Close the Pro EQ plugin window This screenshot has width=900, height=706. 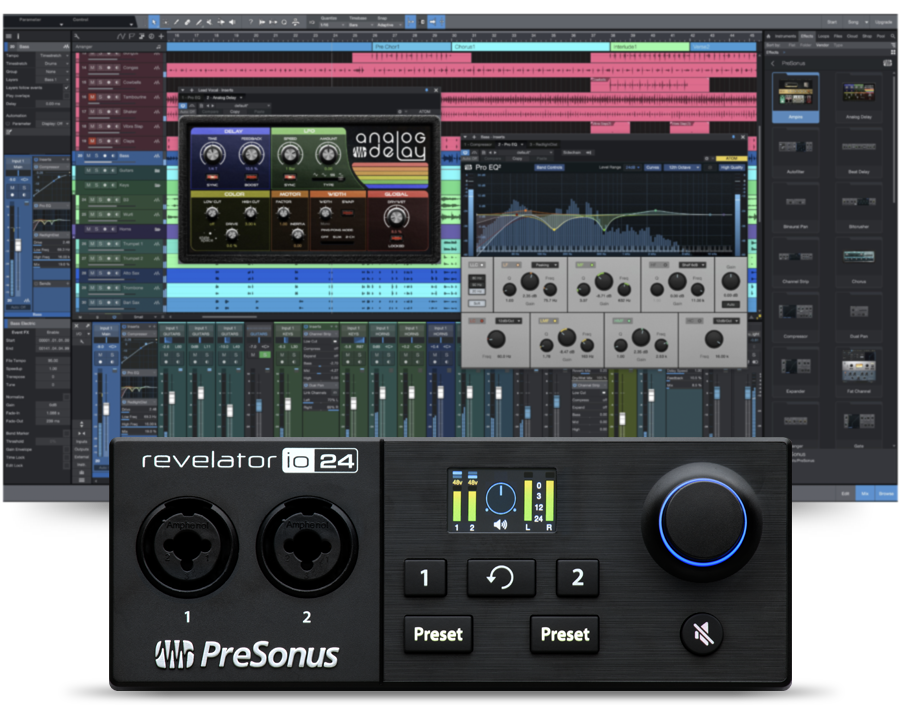click(743, 137)
